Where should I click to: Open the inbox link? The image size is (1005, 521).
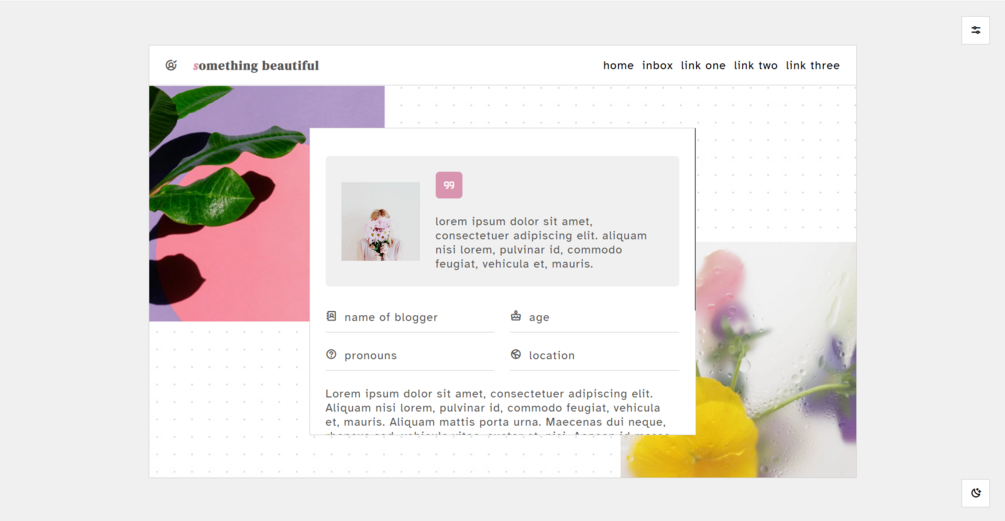point(658,65)
